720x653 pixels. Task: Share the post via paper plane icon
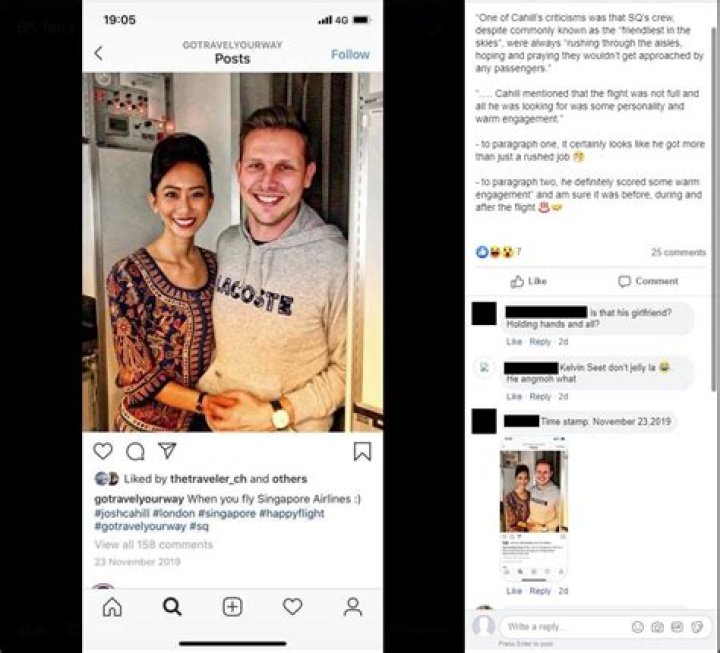point(167,450)
